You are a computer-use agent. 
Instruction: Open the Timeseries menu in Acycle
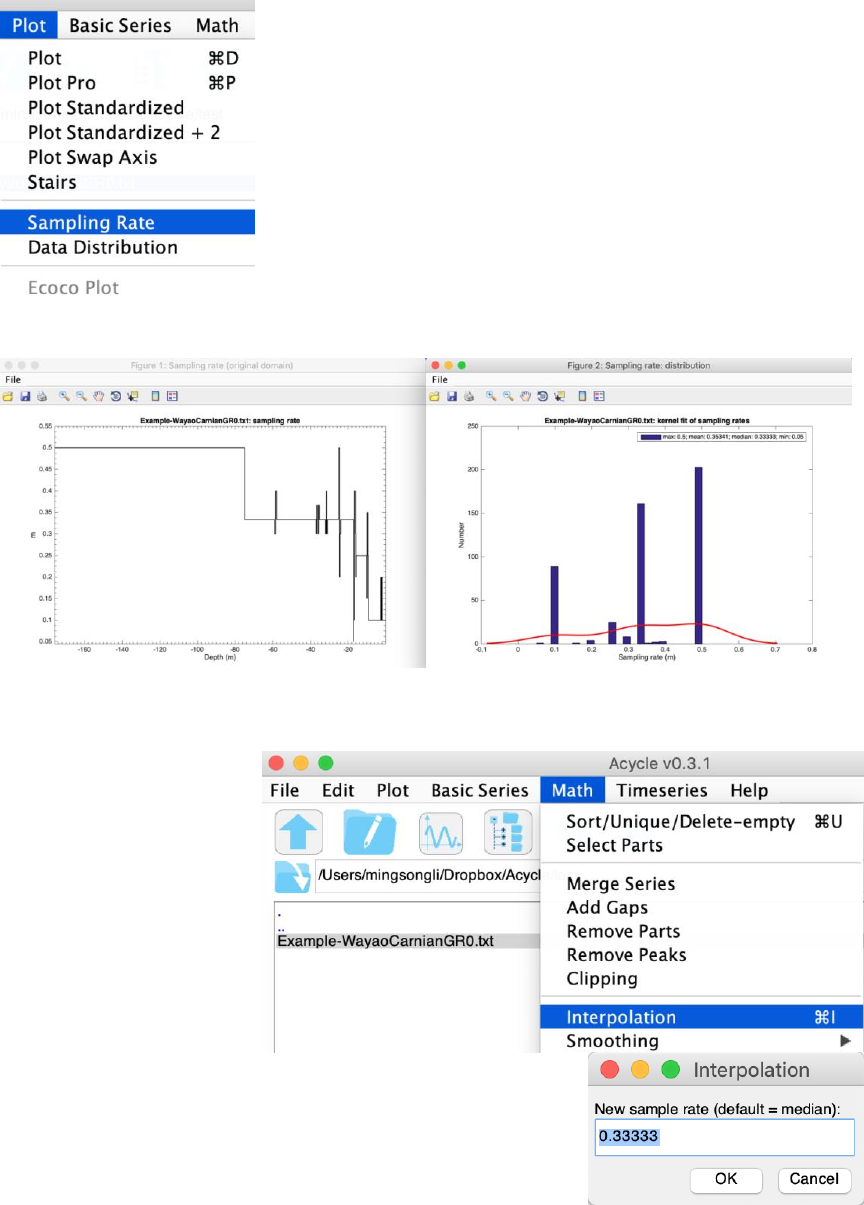662,790
